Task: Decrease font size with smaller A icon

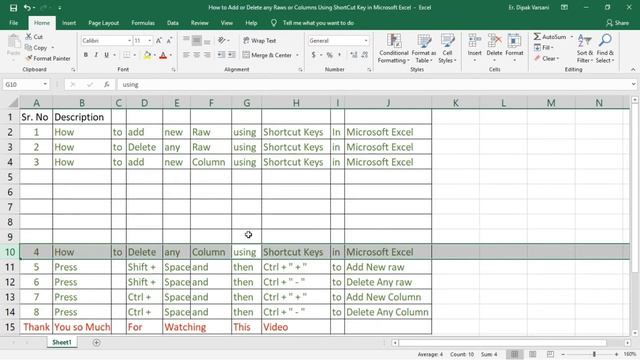Action: [169, 40]
